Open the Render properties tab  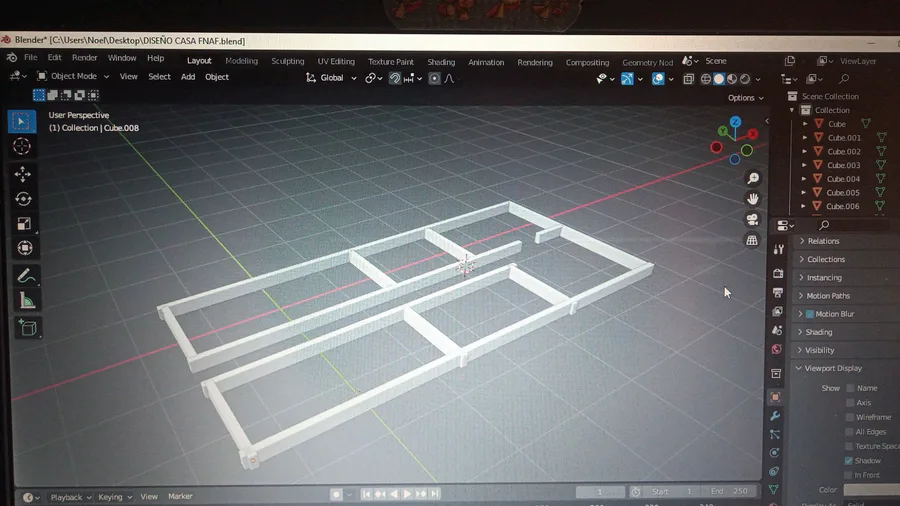pos(778,274)
